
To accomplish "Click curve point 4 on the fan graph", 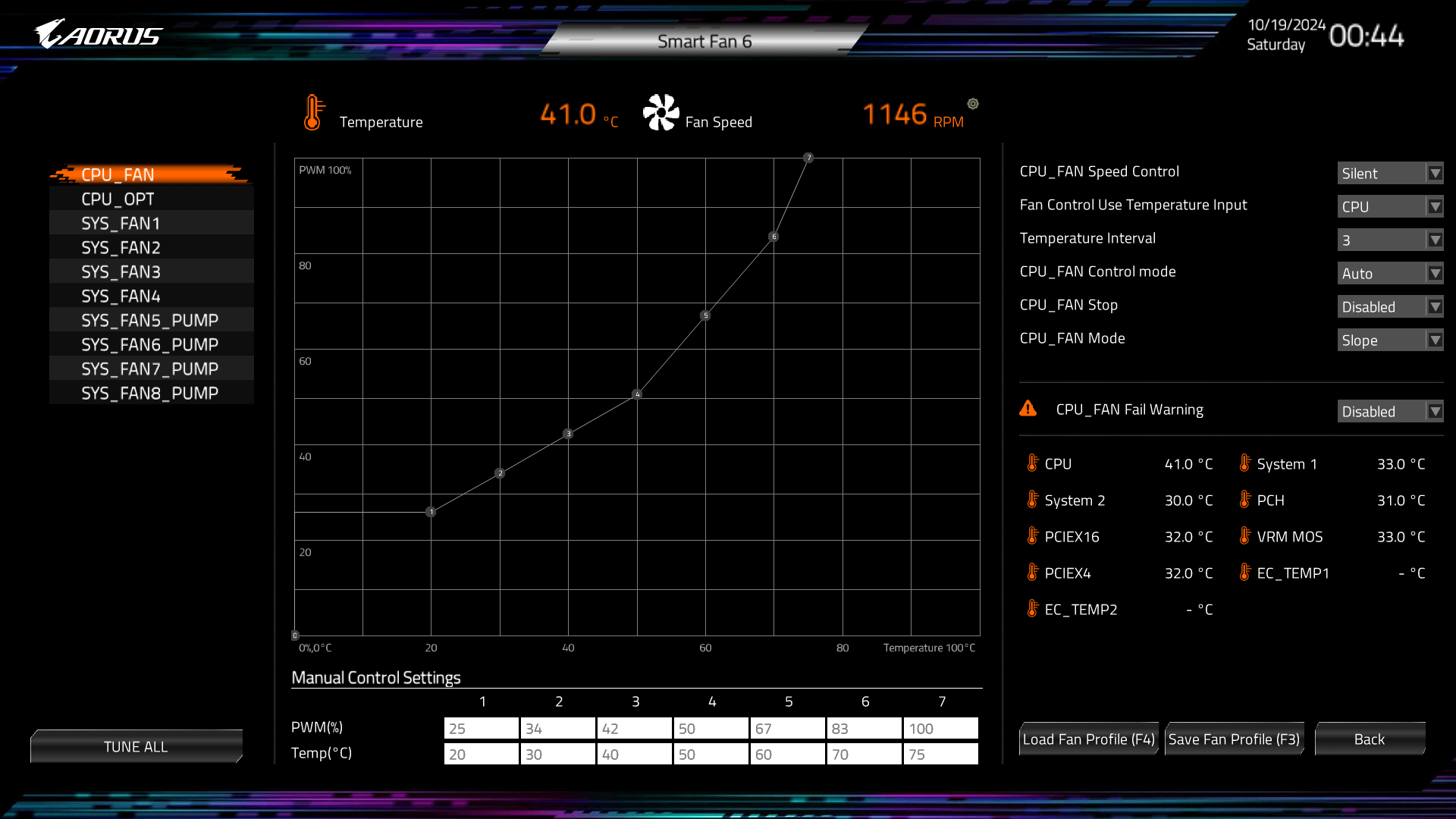I will [637, 394].
